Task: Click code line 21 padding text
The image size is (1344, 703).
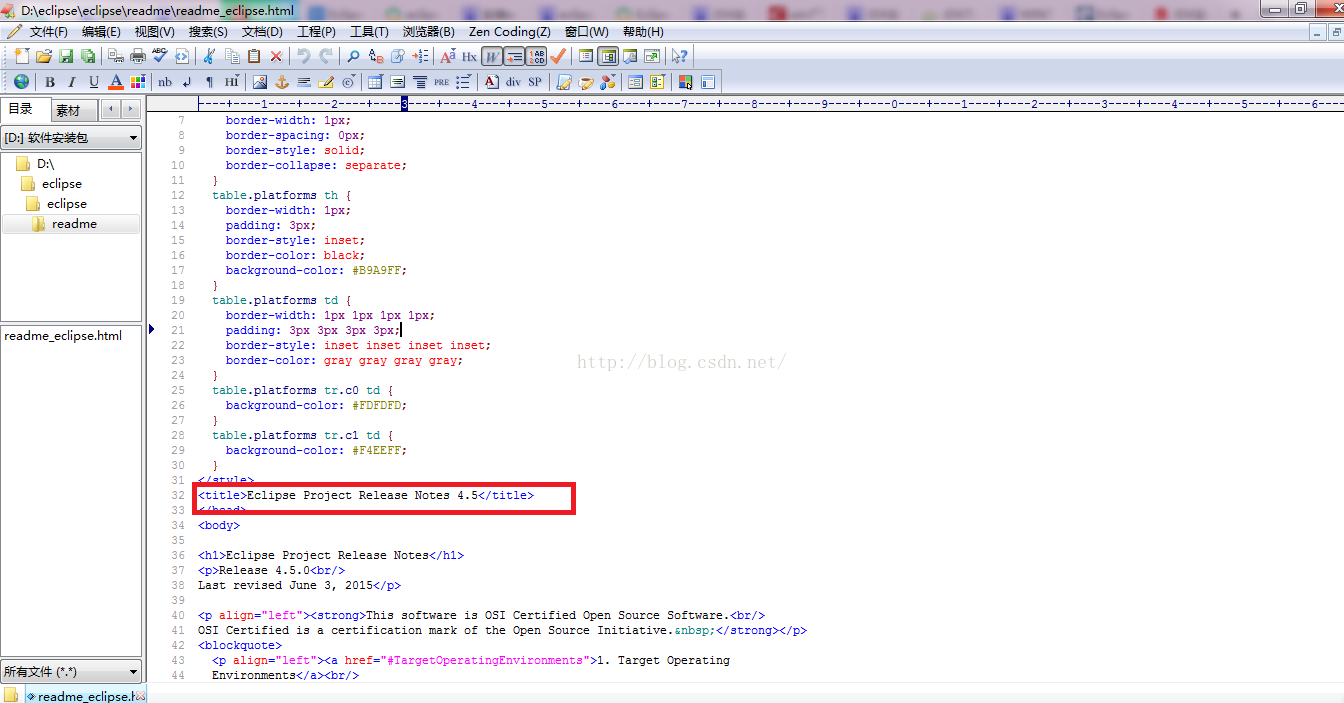Action: pyautogui.click(x=312, y=330)
